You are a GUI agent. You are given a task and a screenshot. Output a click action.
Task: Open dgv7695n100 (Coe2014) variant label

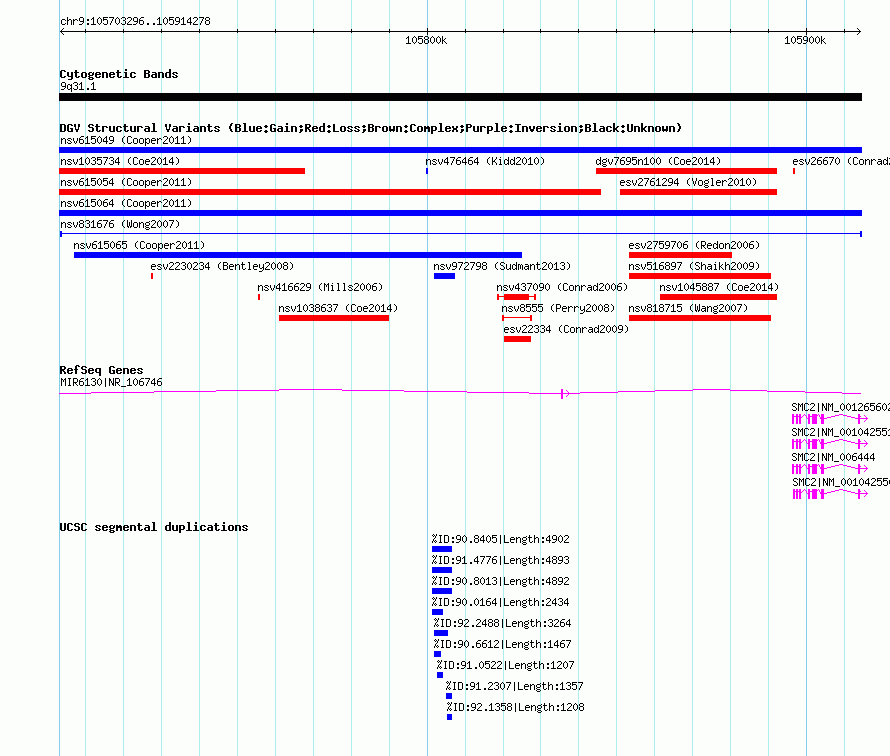pyautogui.click(x=658, y=161)
